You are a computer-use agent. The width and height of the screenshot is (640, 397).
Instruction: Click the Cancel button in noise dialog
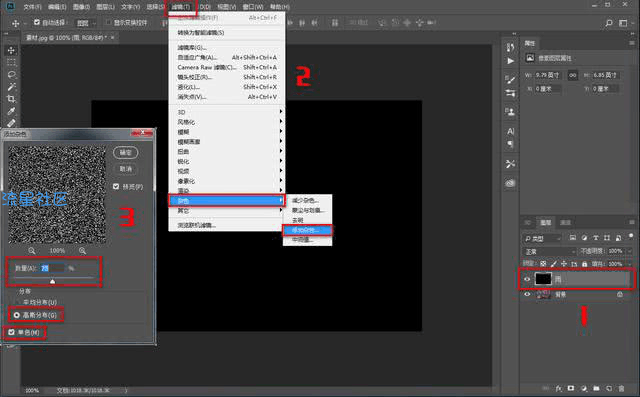126,169
